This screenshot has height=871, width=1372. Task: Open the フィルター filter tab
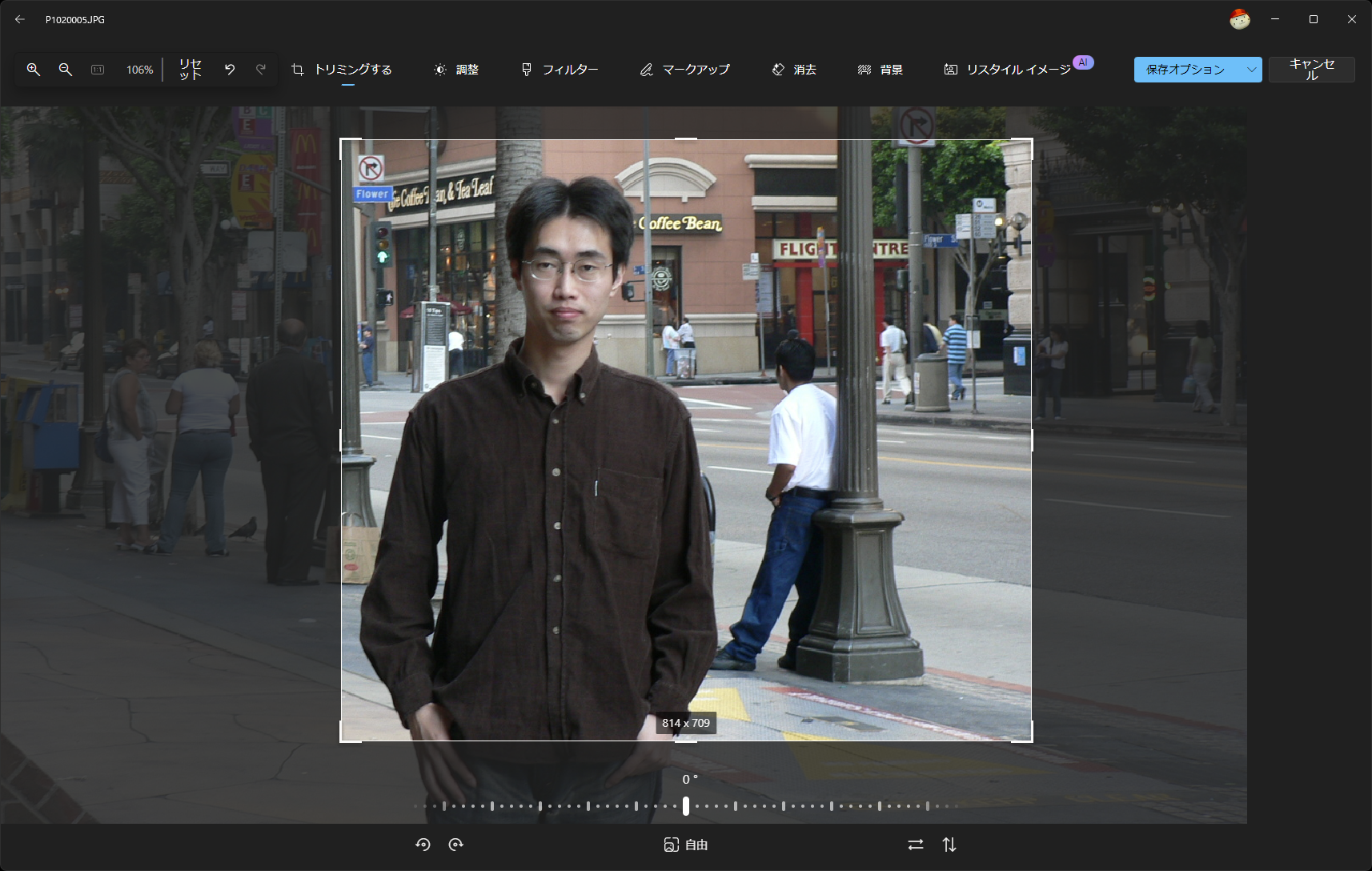(x=560, y=70)
